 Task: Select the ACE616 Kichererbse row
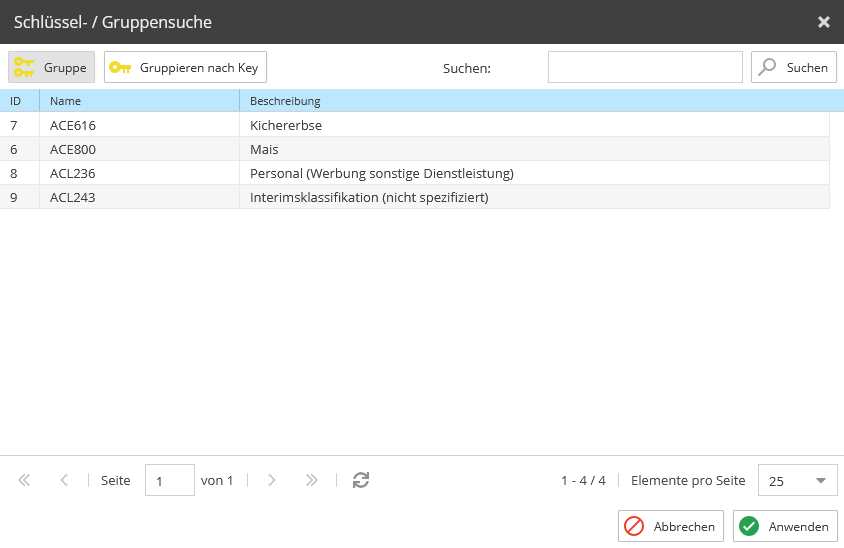[x=414, y=125]
